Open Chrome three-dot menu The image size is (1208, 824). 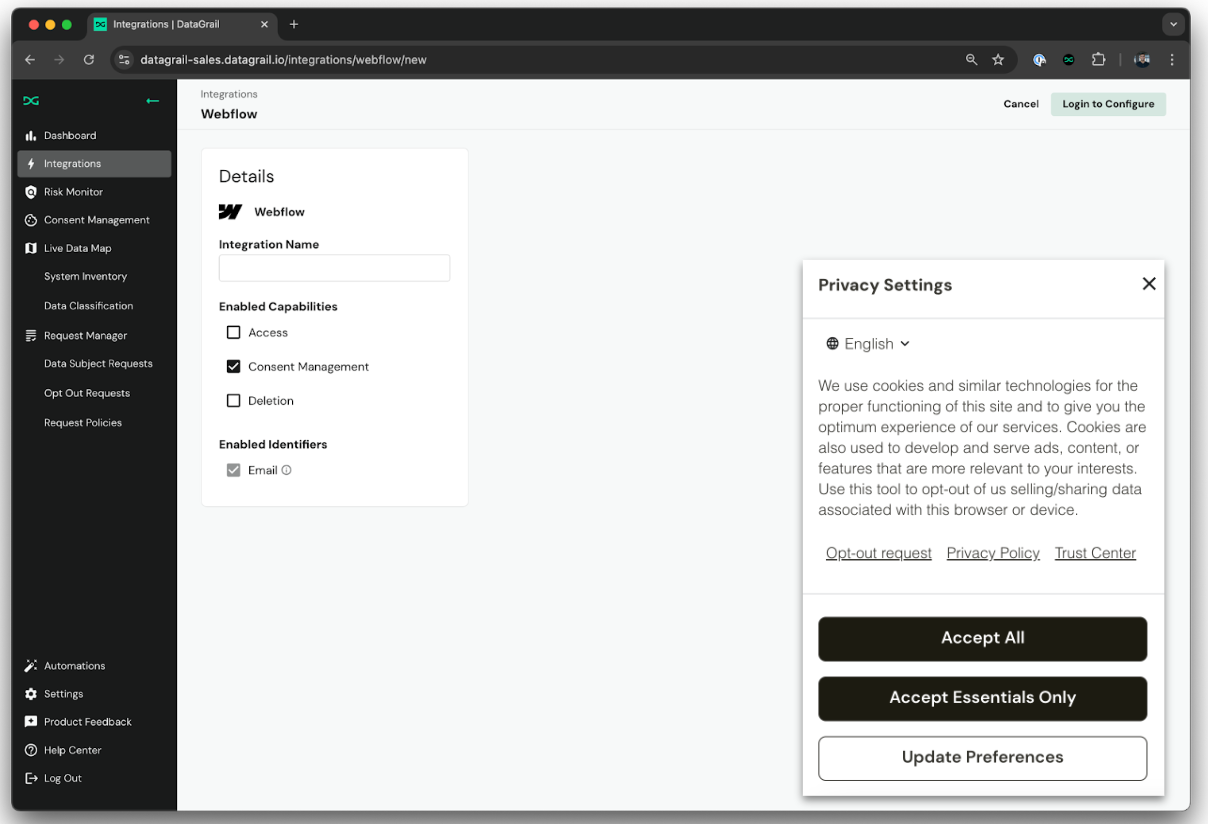(1171, 60)
